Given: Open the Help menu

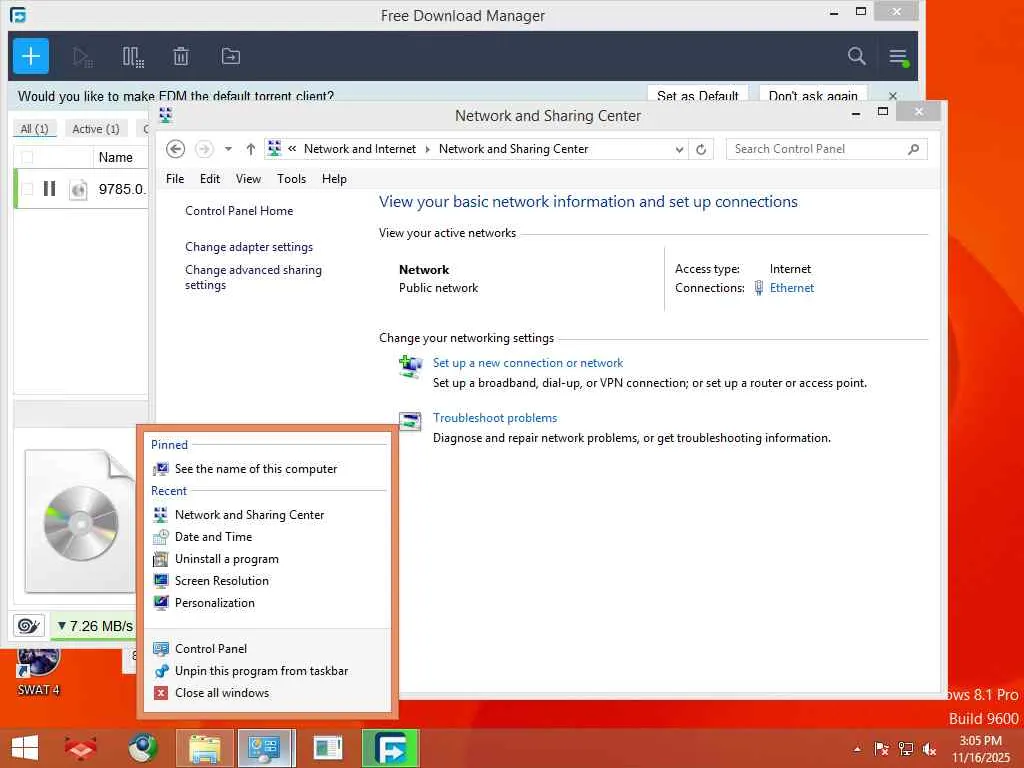Looking at the screenshot, I should pos(334,179).
